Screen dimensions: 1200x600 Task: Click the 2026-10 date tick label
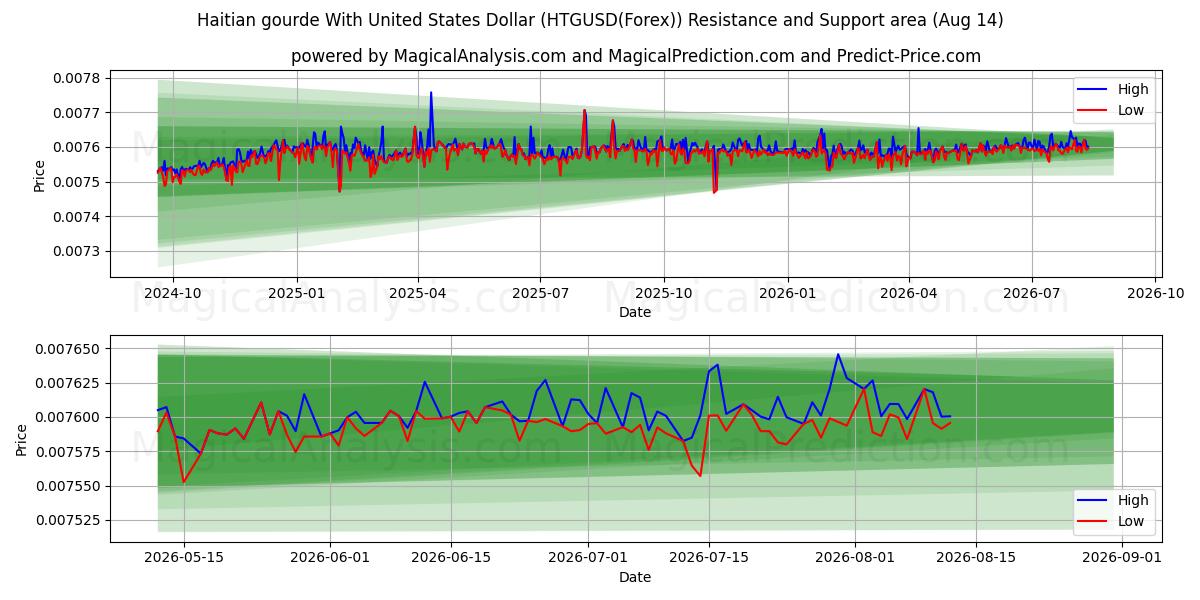pos(1155,294)
